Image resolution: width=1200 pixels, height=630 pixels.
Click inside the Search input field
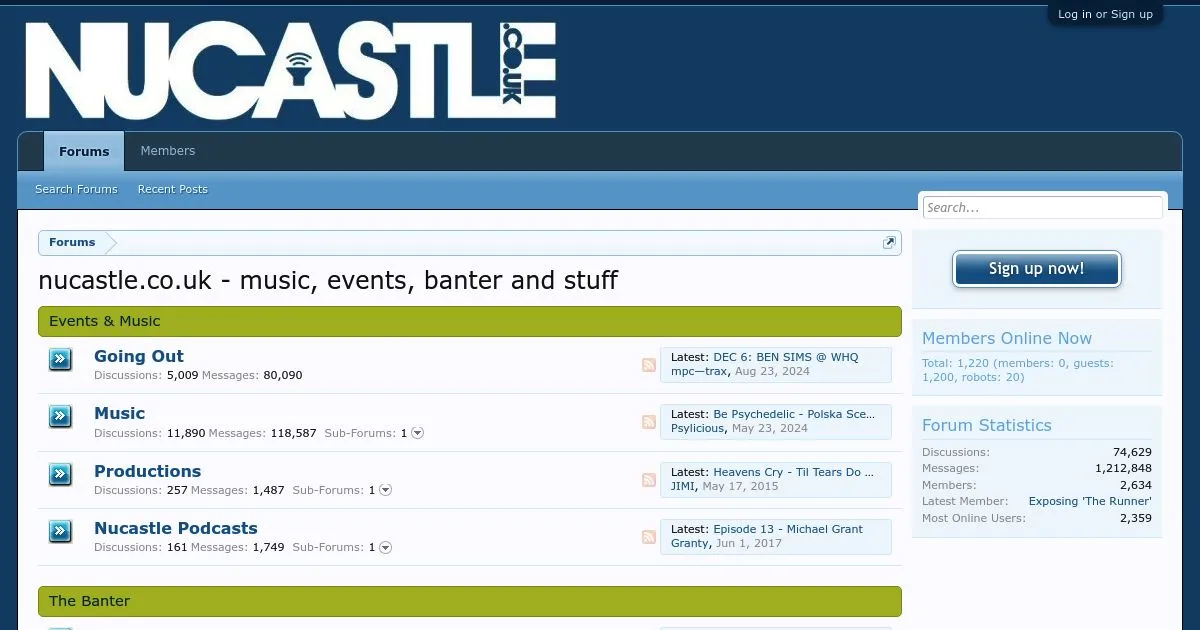tap(1042, 207)
